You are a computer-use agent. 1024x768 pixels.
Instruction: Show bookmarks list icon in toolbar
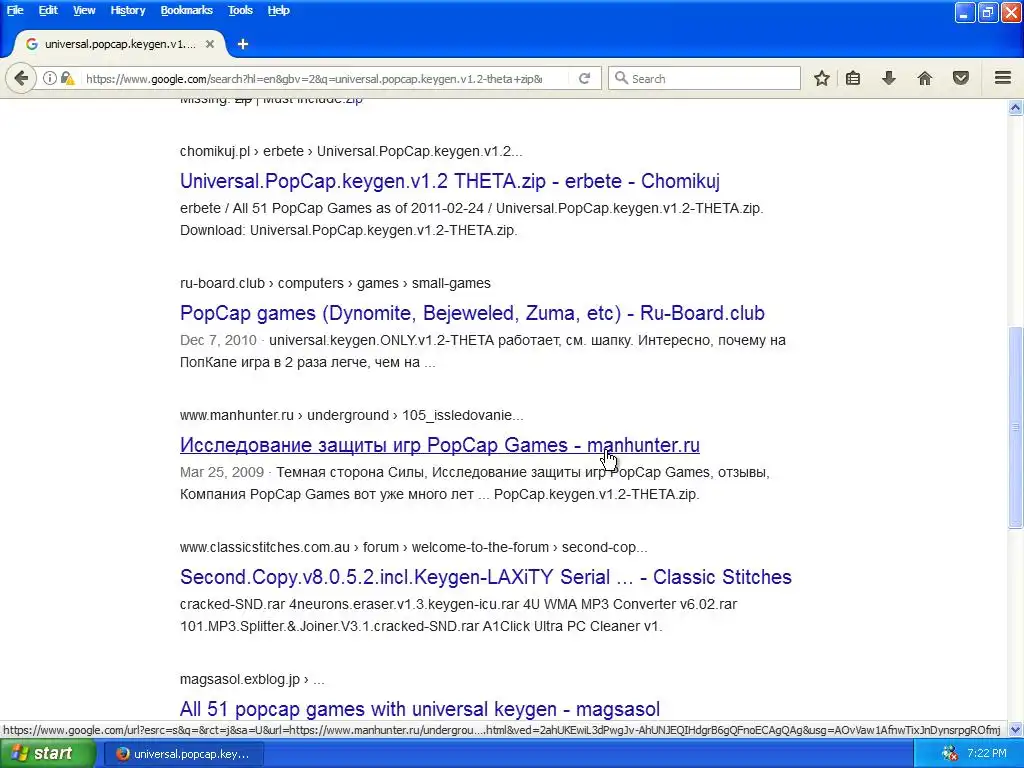853,78
